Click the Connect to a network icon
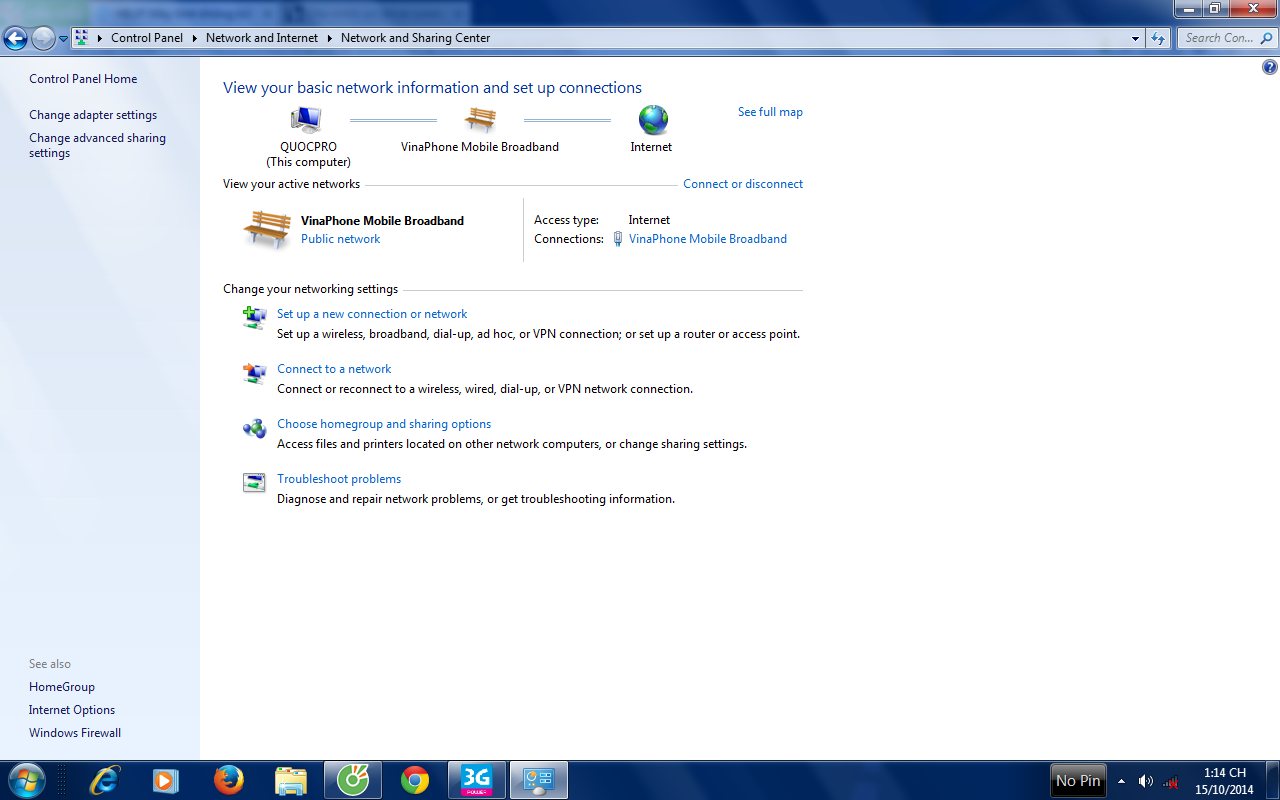The height and width of the screenshot is (800, 1280). (x=255, y=373)
